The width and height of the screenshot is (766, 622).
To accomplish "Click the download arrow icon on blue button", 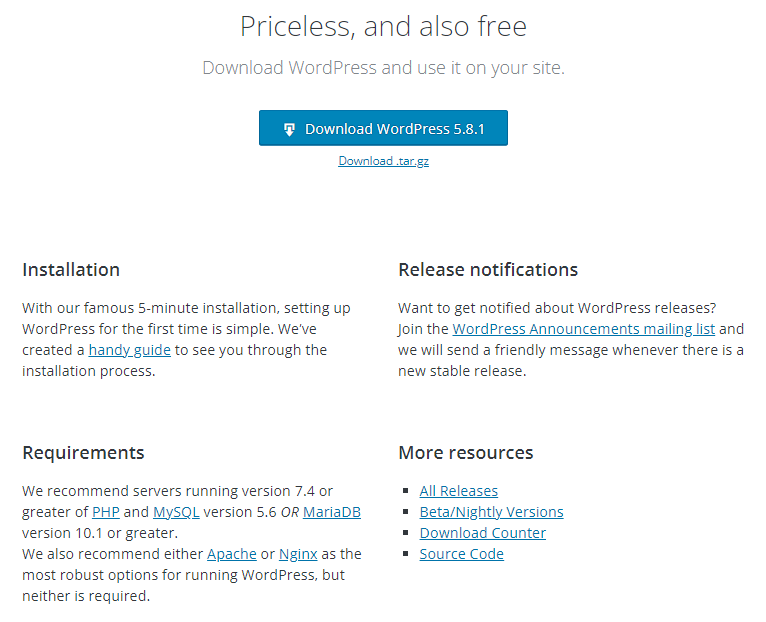I will tap(289, 129).
